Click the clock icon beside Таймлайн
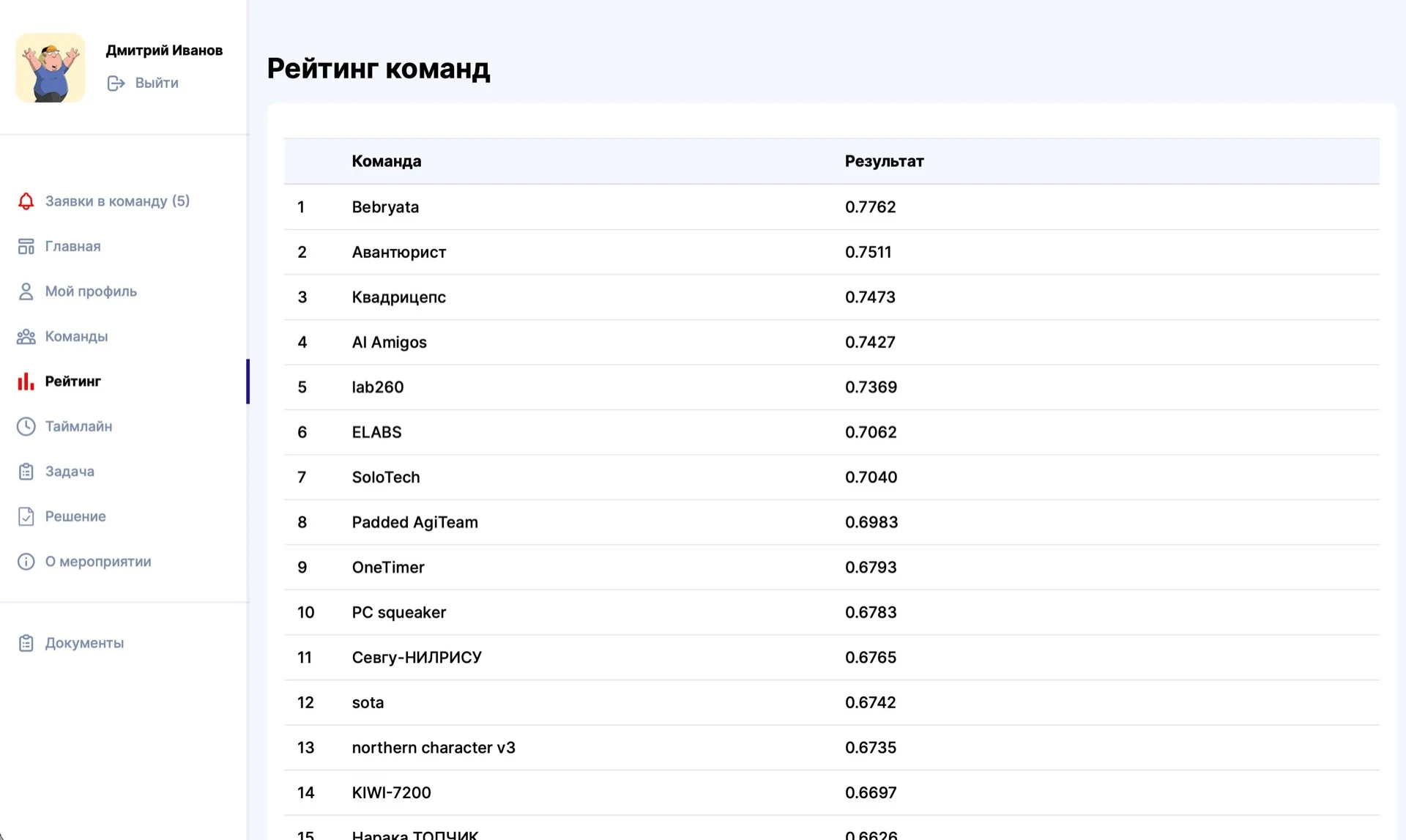 (26, 427)
